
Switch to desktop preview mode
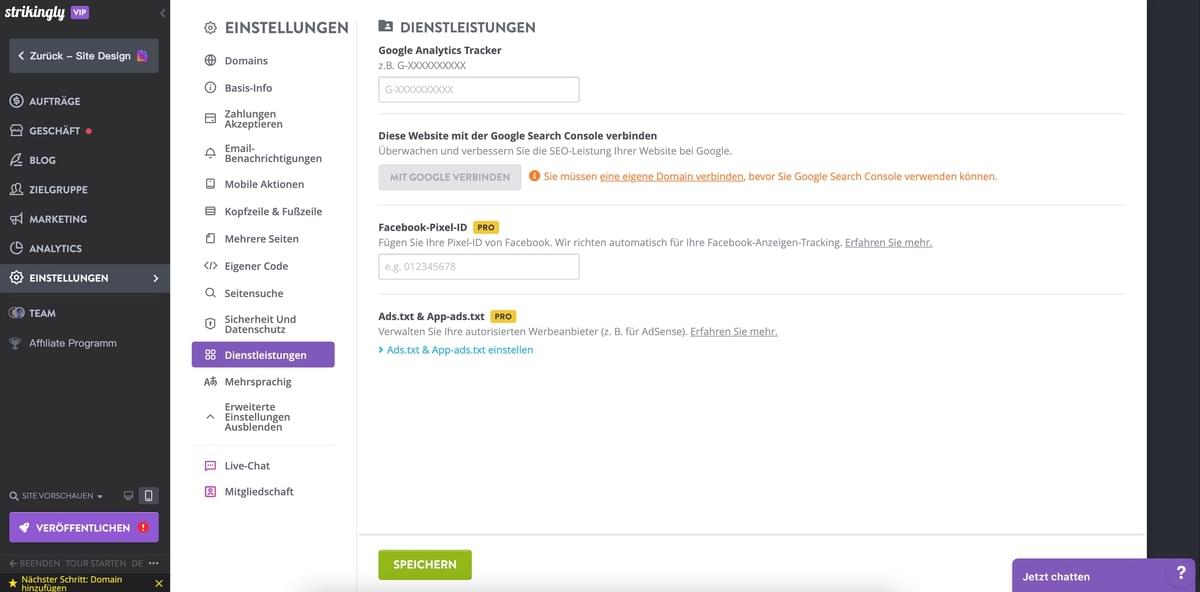click(x=128, y=495)
